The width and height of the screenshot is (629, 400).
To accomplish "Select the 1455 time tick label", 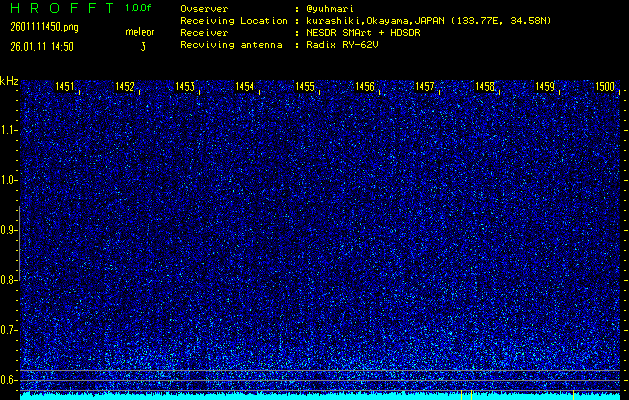I will (x=305, y=87).
